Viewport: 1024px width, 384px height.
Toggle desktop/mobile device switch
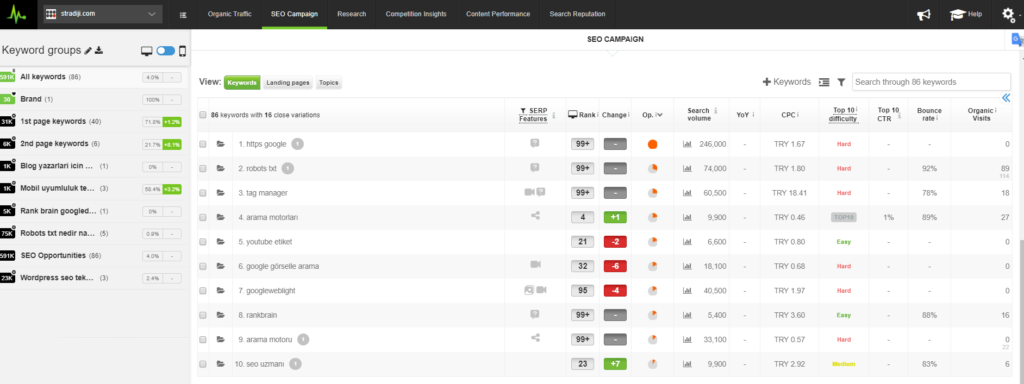click(165, 51)
